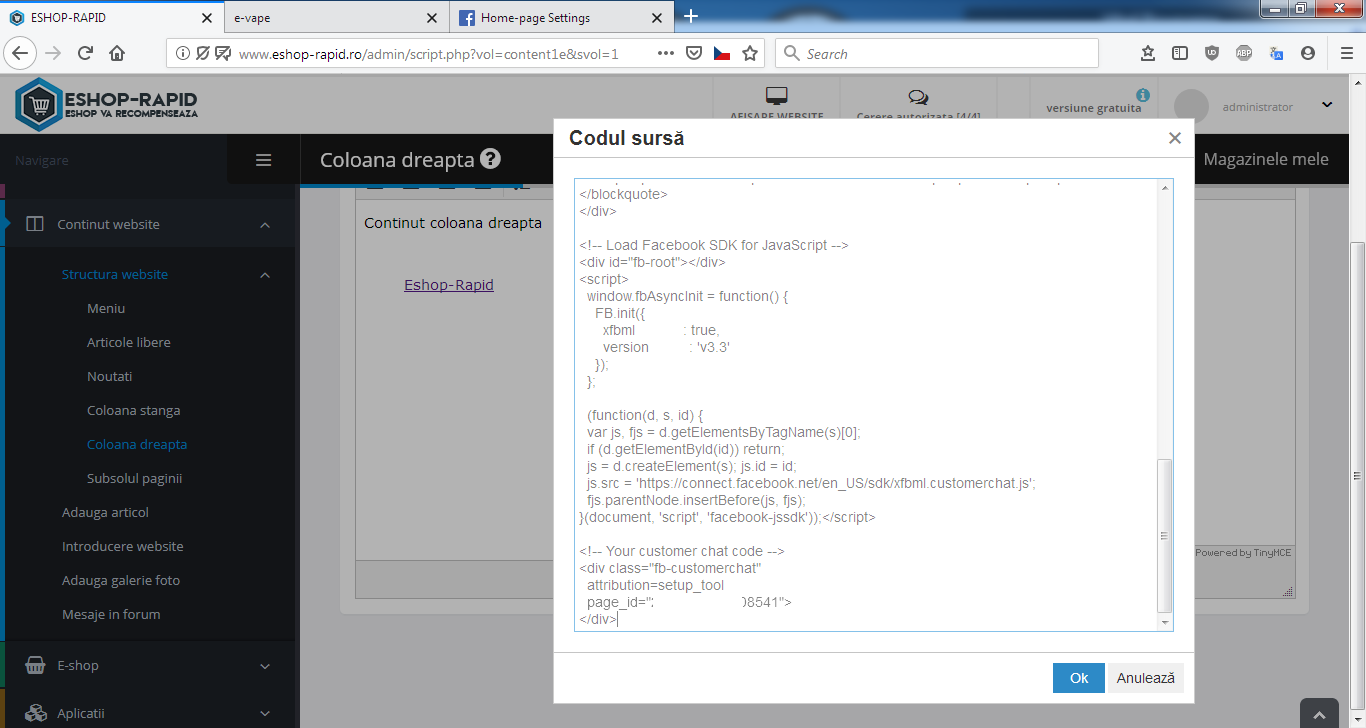The width and height of the screenshot is (1366, 728).
Task: Click the ESHOP-RAPID logo
Action: 107,105
